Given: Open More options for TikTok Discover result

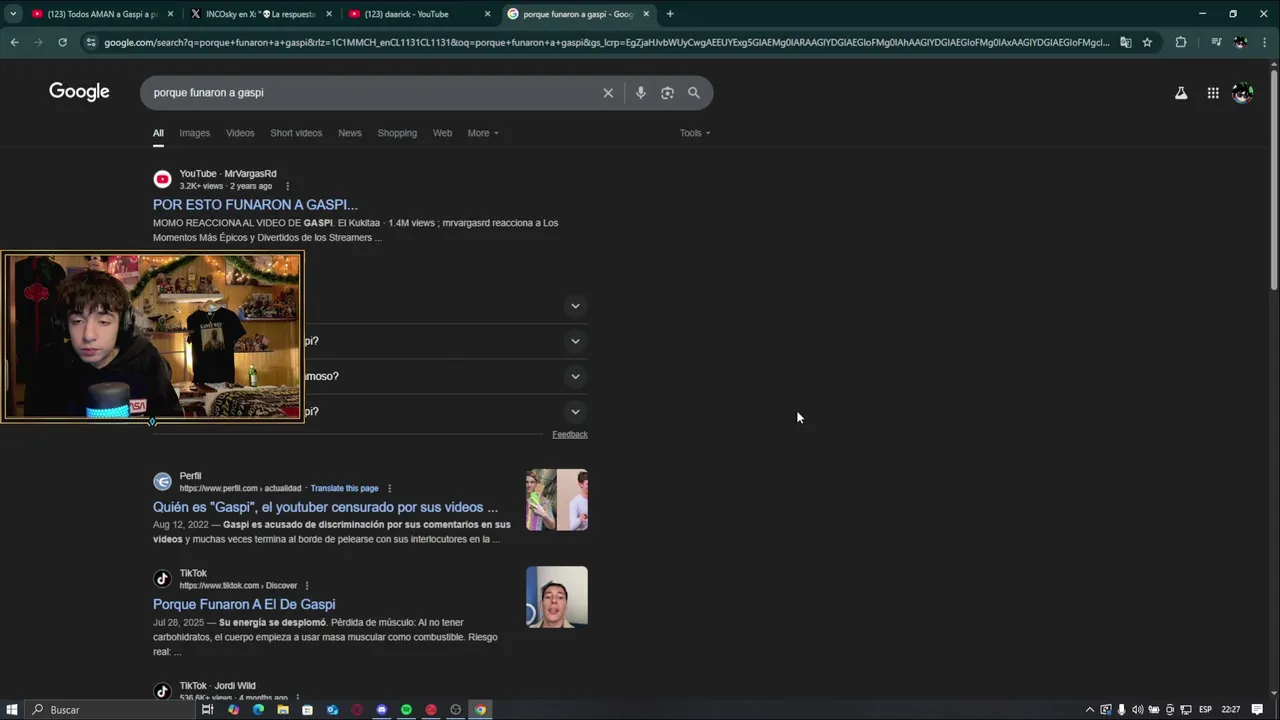Looking at the screenshot, I should point(307,585).
